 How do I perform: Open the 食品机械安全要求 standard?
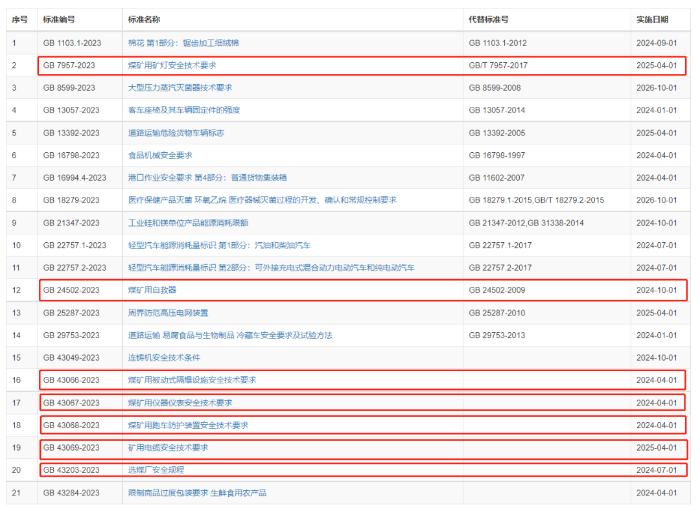(x=160, y=155)
